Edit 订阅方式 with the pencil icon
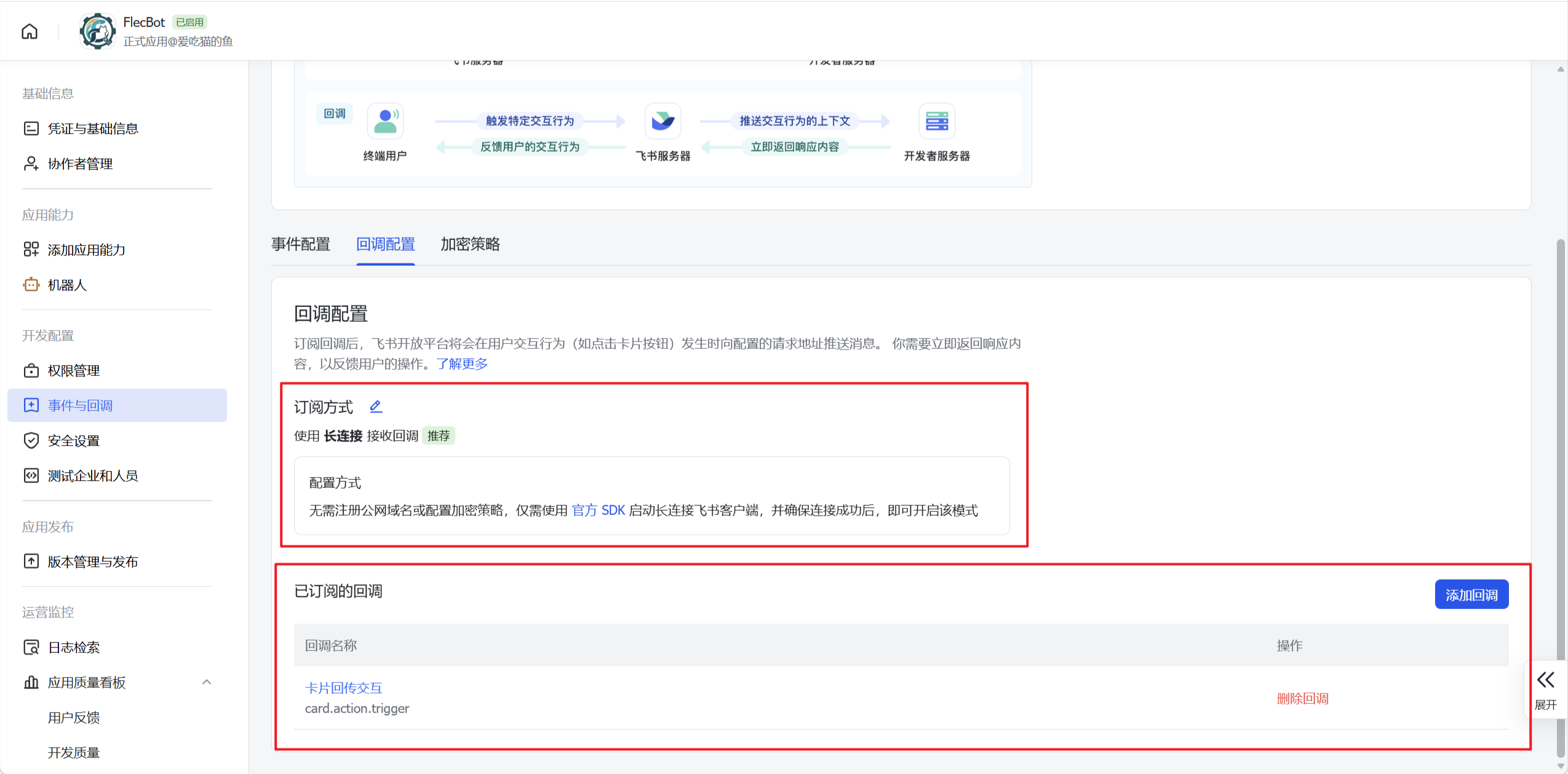Screen dimensions: 1568x774 pos(376,406)
